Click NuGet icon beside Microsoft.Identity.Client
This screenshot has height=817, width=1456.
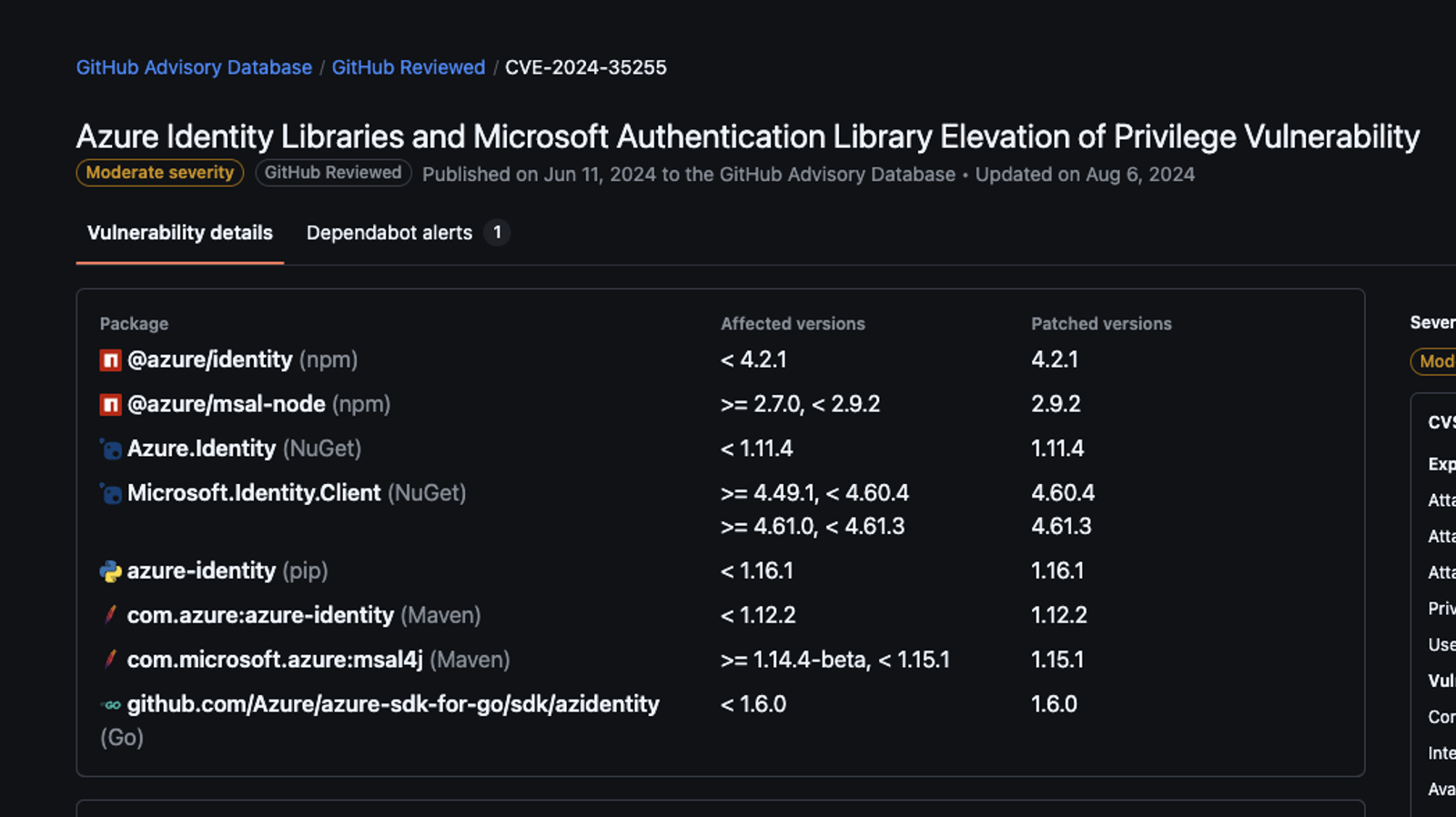coord(110,494)
